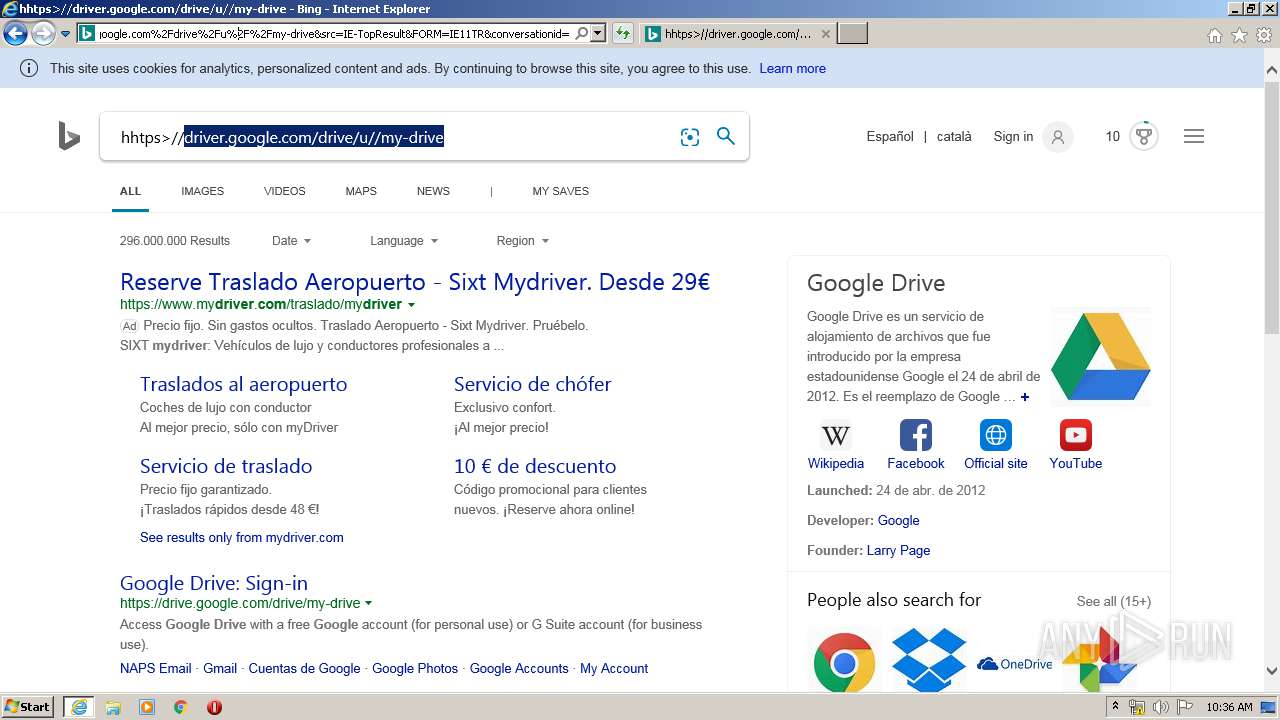Open the Google Photos sublink
The width and height of the screenshot is (1280, 720).
pos(415,668)
